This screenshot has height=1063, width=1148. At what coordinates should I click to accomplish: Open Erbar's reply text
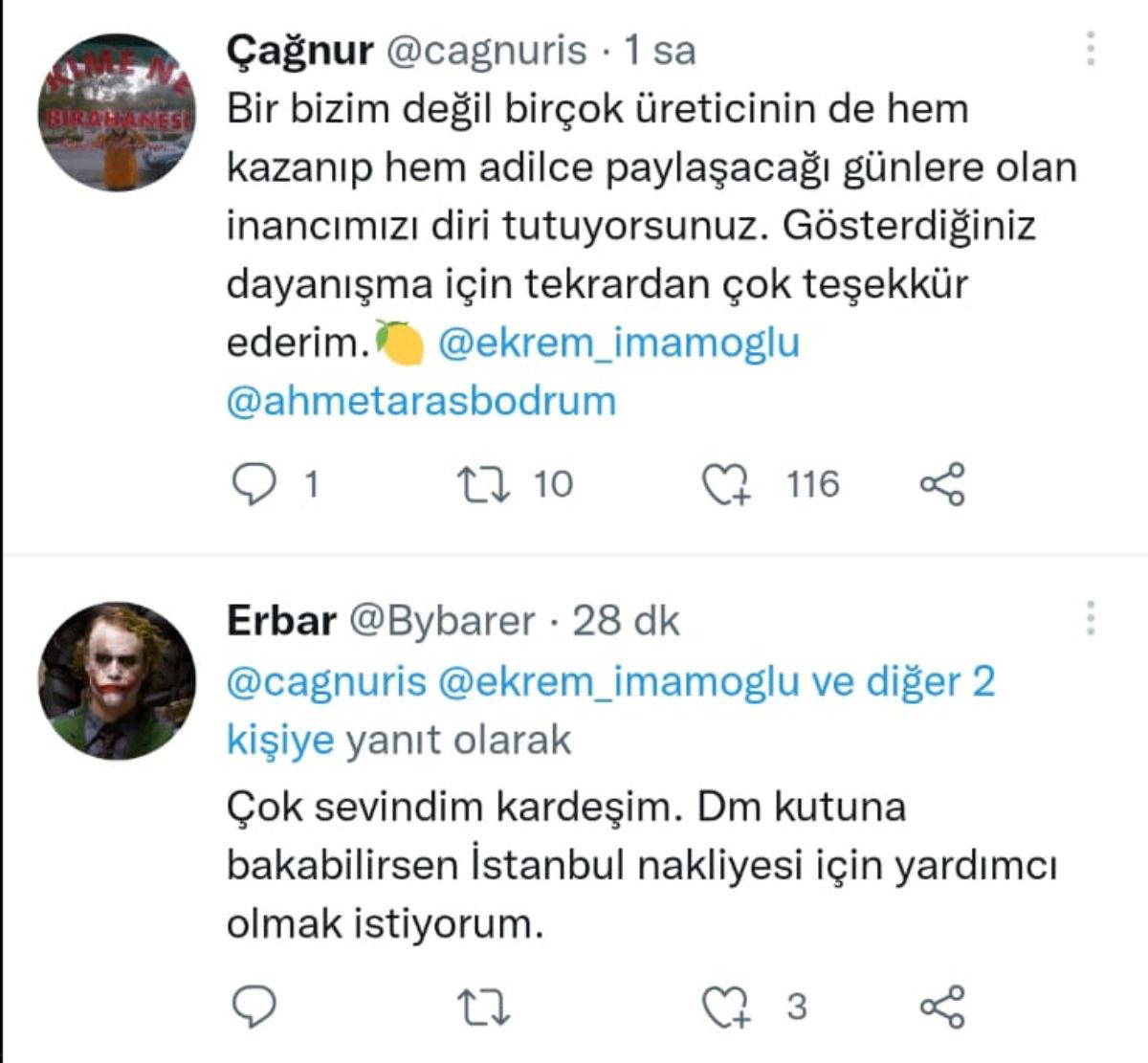pos(641,865)
